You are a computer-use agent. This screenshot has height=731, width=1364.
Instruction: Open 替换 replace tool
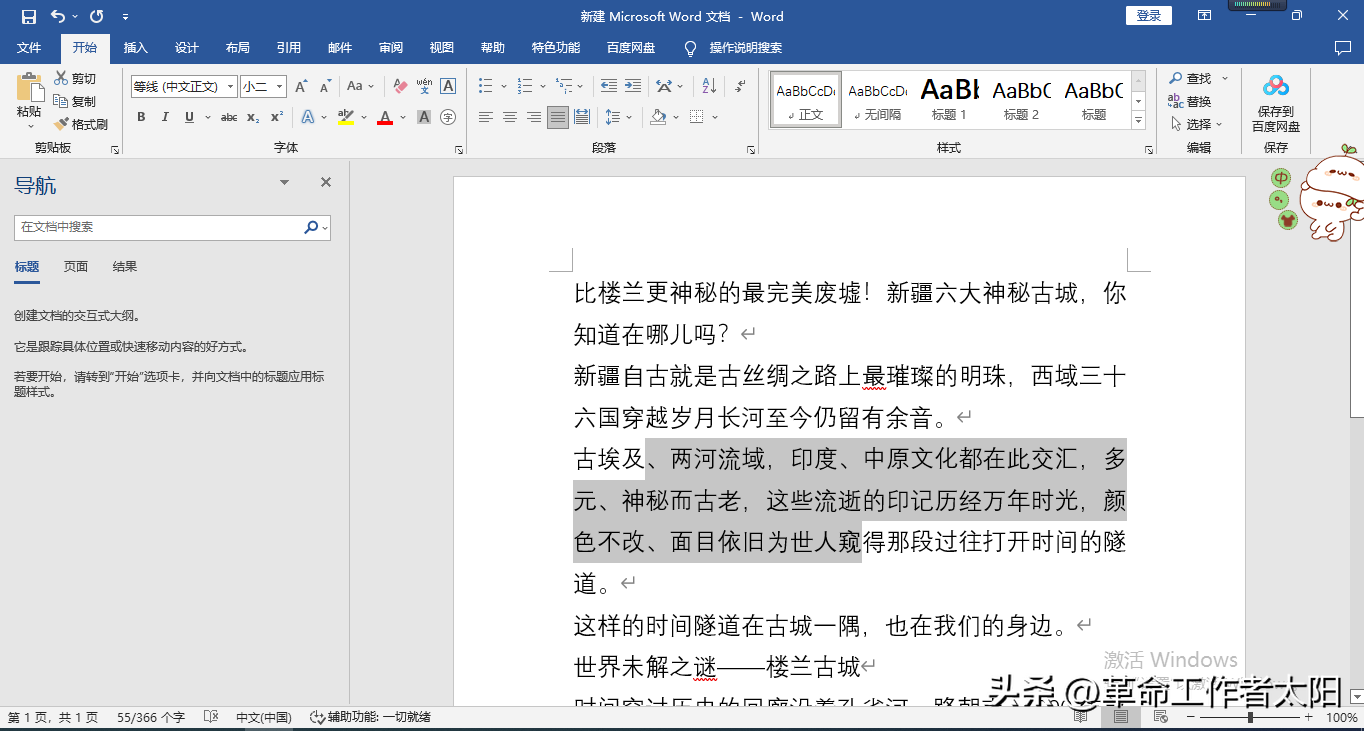tap(1190, 101)
